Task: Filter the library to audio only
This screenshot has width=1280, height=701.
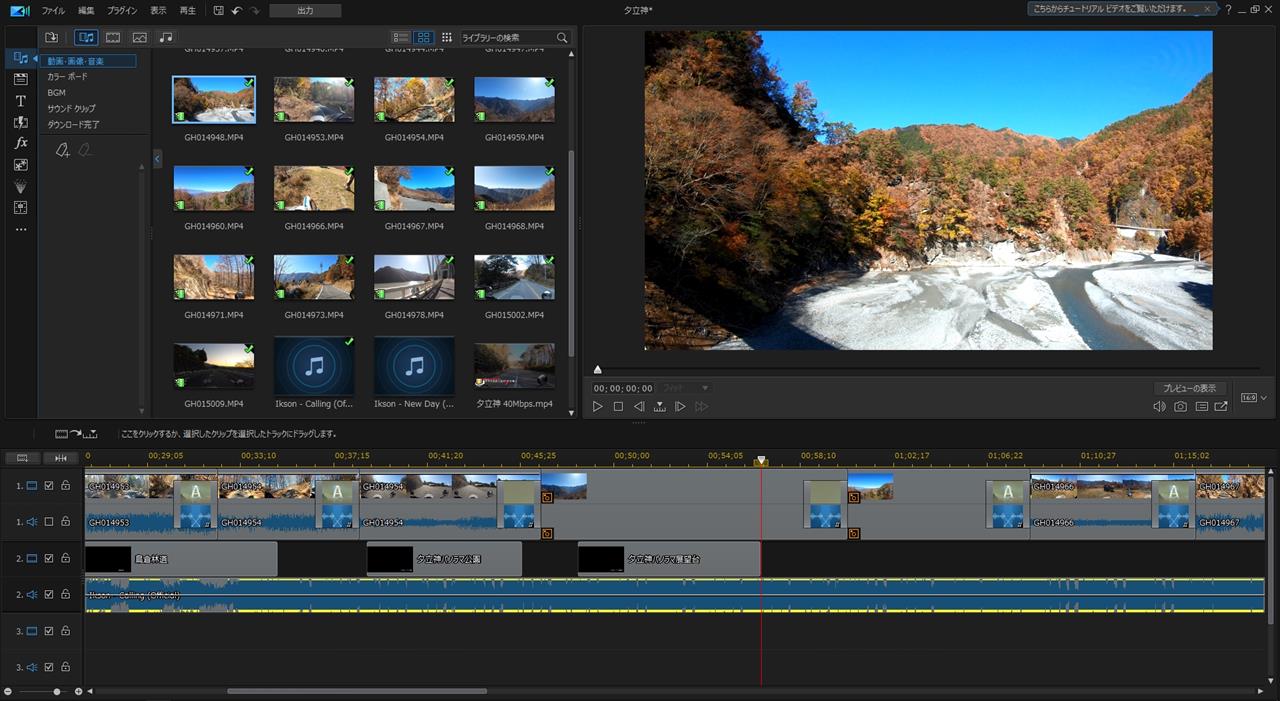Action: click(x=166, y=37)
